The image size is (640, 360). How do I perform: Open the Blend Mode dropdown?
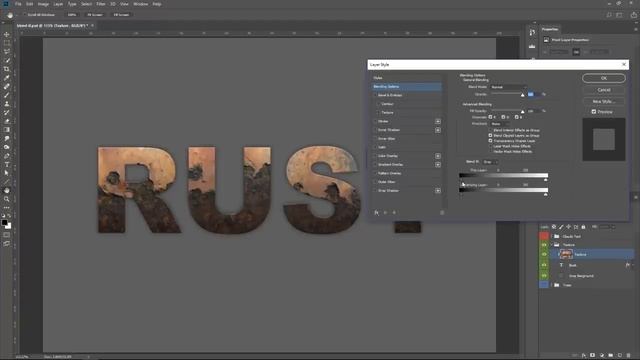click(x=508, y=87)
